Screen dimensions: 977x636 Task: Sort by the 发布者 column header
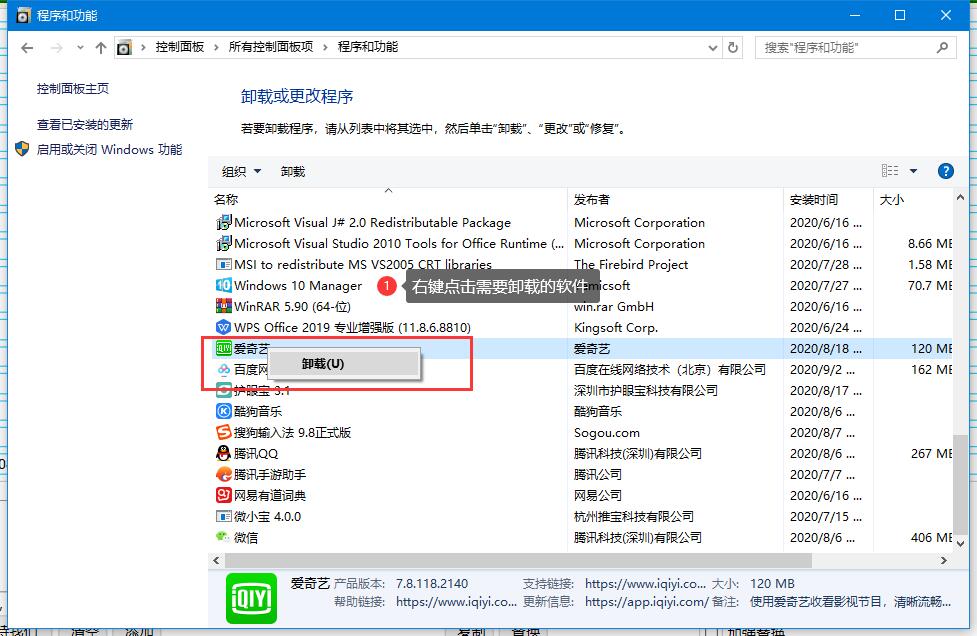pos(592,199)
